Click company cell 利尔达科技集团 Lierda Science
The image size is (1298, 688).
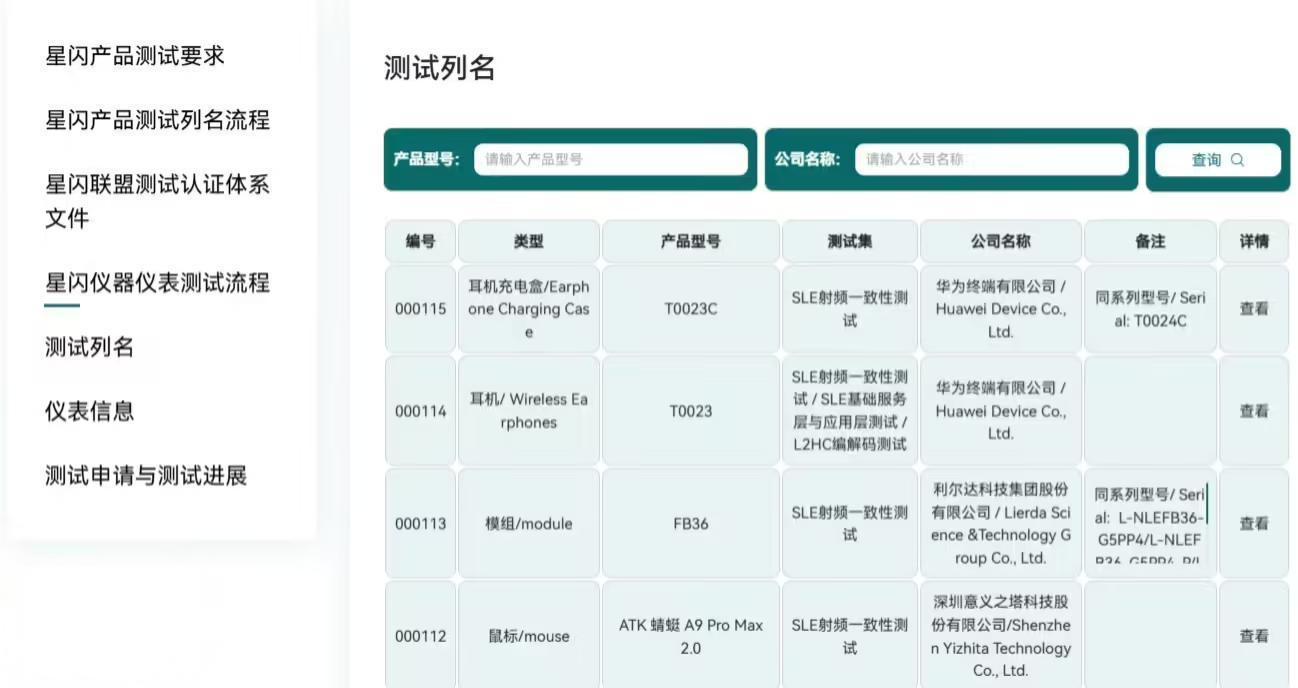click(x=1000, y=523)
